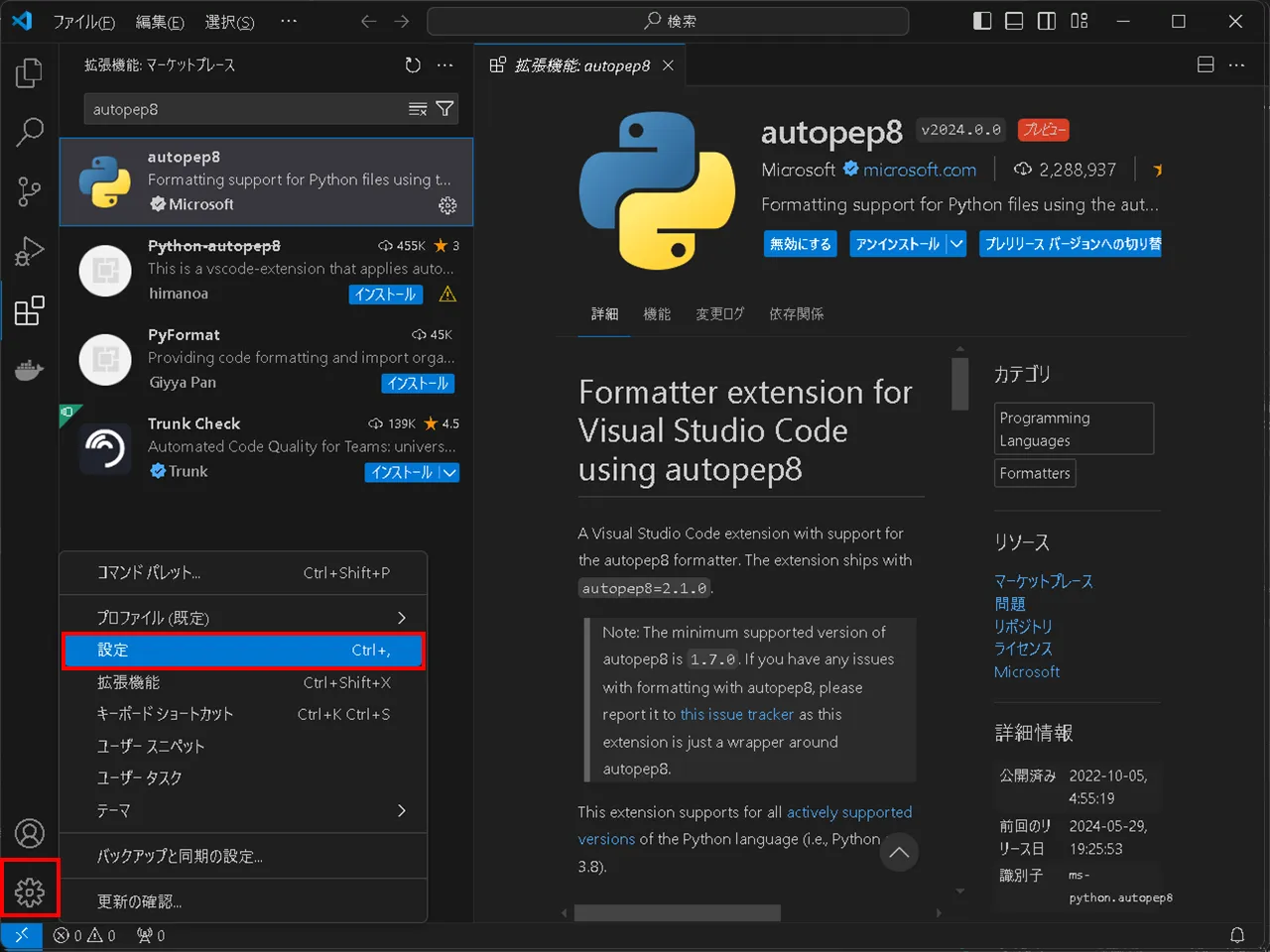1270x952 pixels.
Task: Install the Python-autopep8 extension
Action: tap(386, 295)
